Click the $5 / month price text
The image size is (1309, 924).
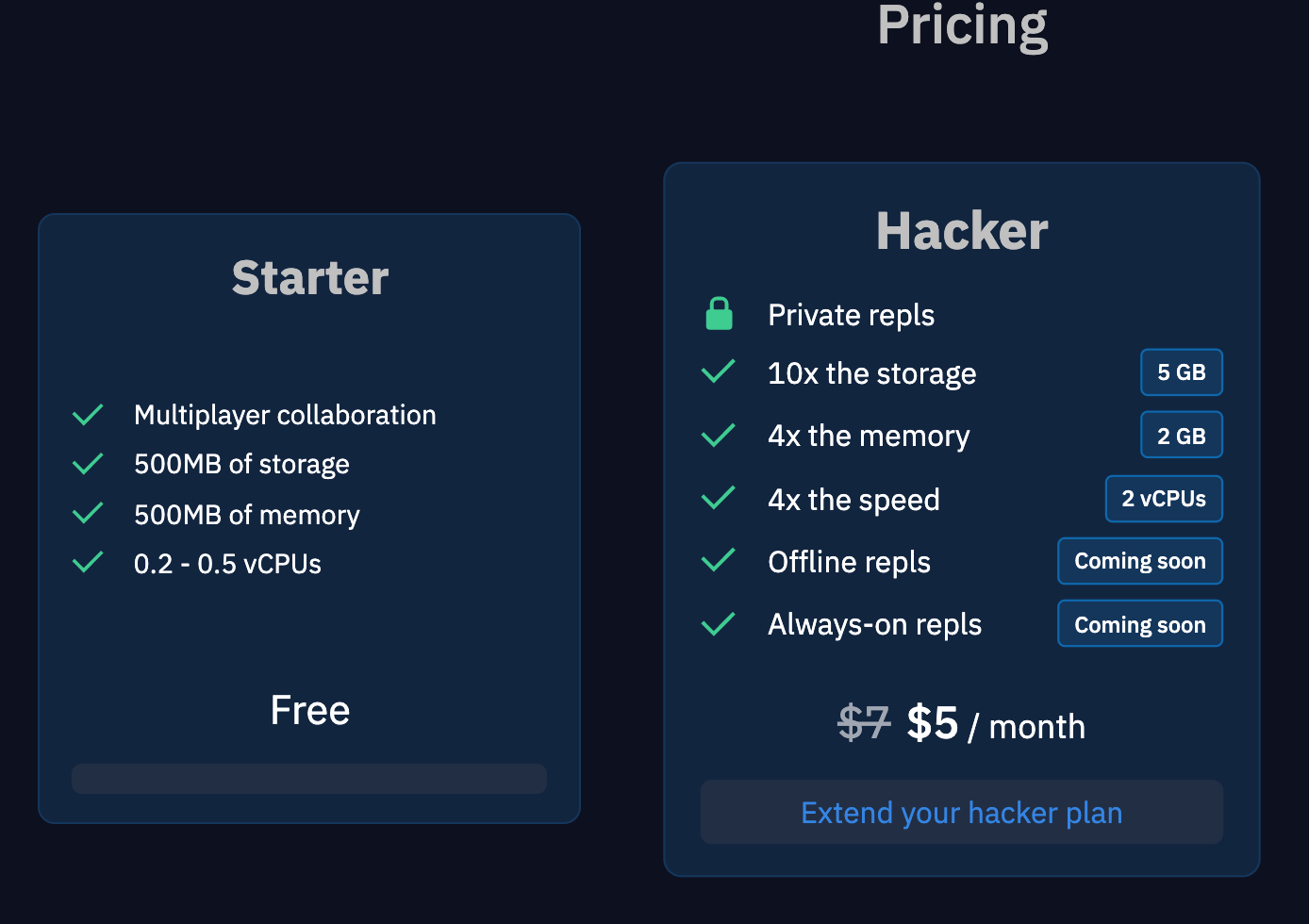click(x=996, y=725)
